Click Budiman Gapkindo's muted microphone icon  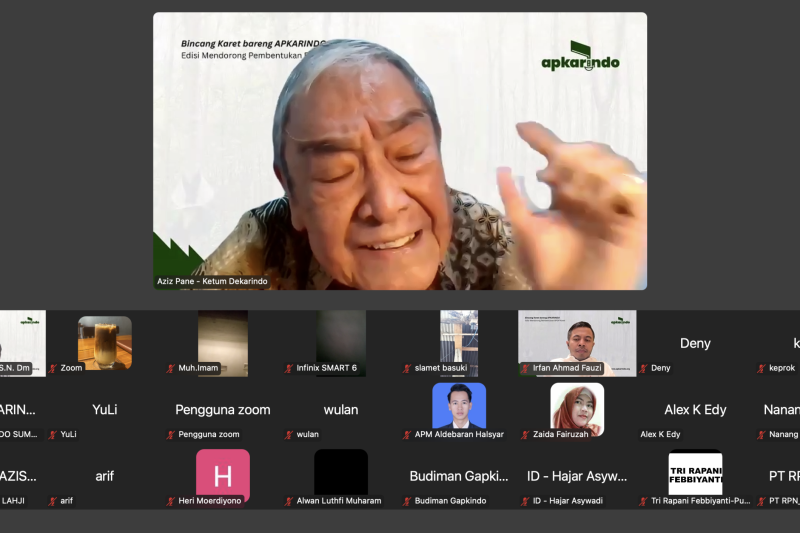click(x=407, y=501)
